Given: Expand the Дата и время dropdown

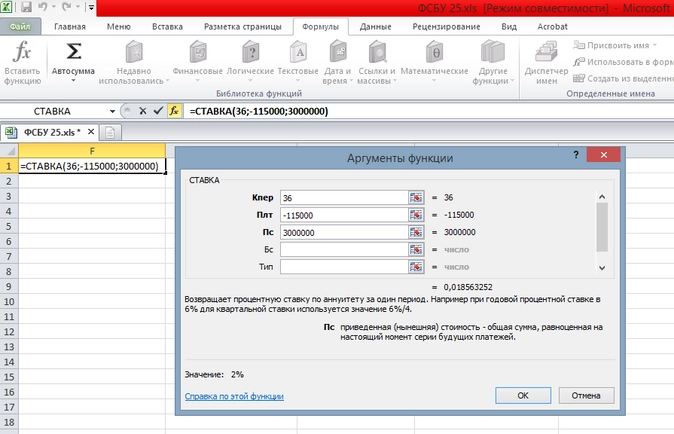Looking at the screenshot, I should point(351,81).
